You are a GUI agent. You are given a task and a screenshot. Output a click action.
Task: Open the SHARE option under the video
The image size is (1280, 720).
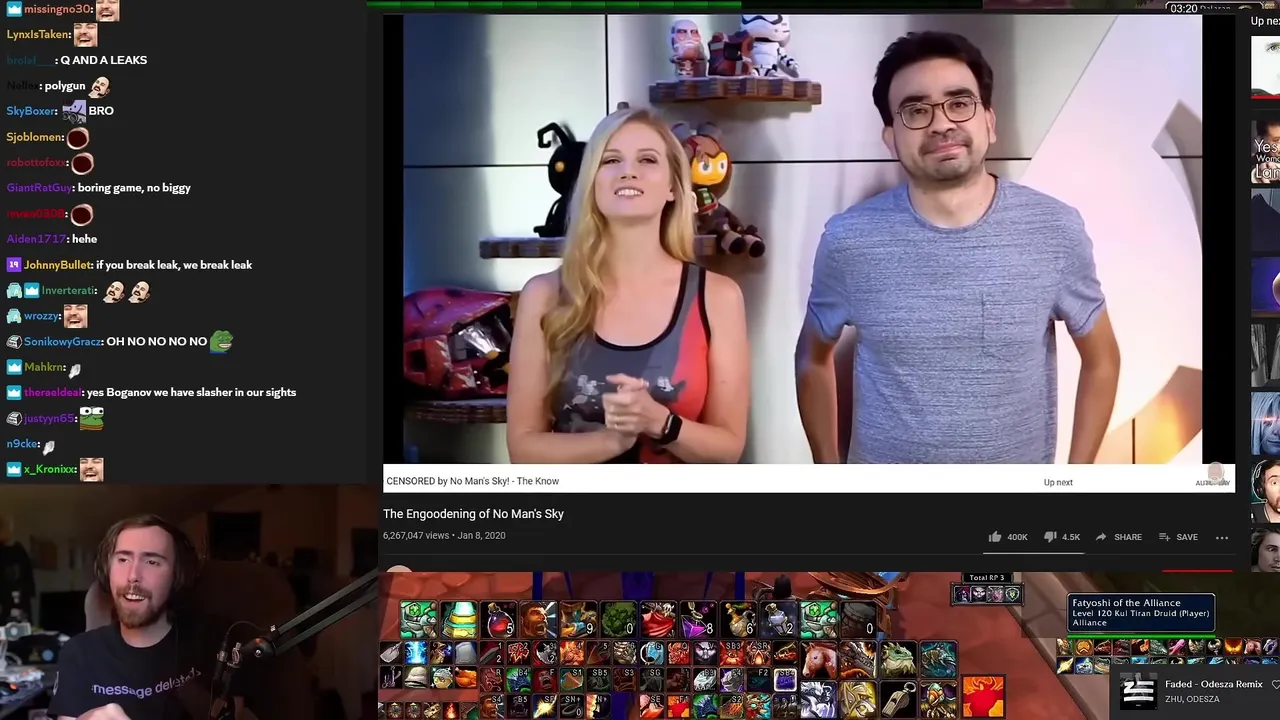(1118, 537)
